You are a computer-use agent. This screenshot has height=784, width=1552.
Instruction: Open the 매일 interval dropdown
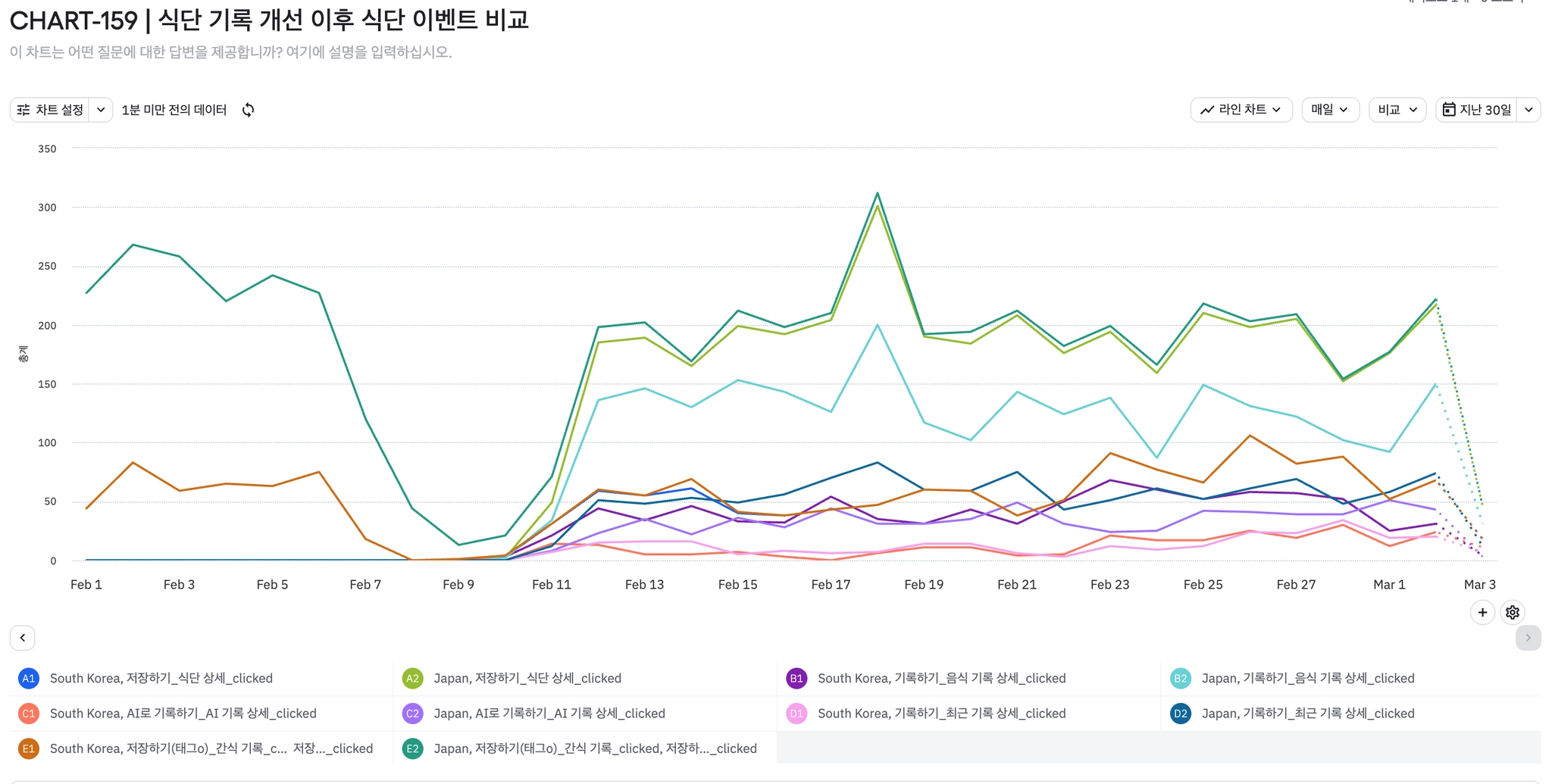click(1330, 110)
